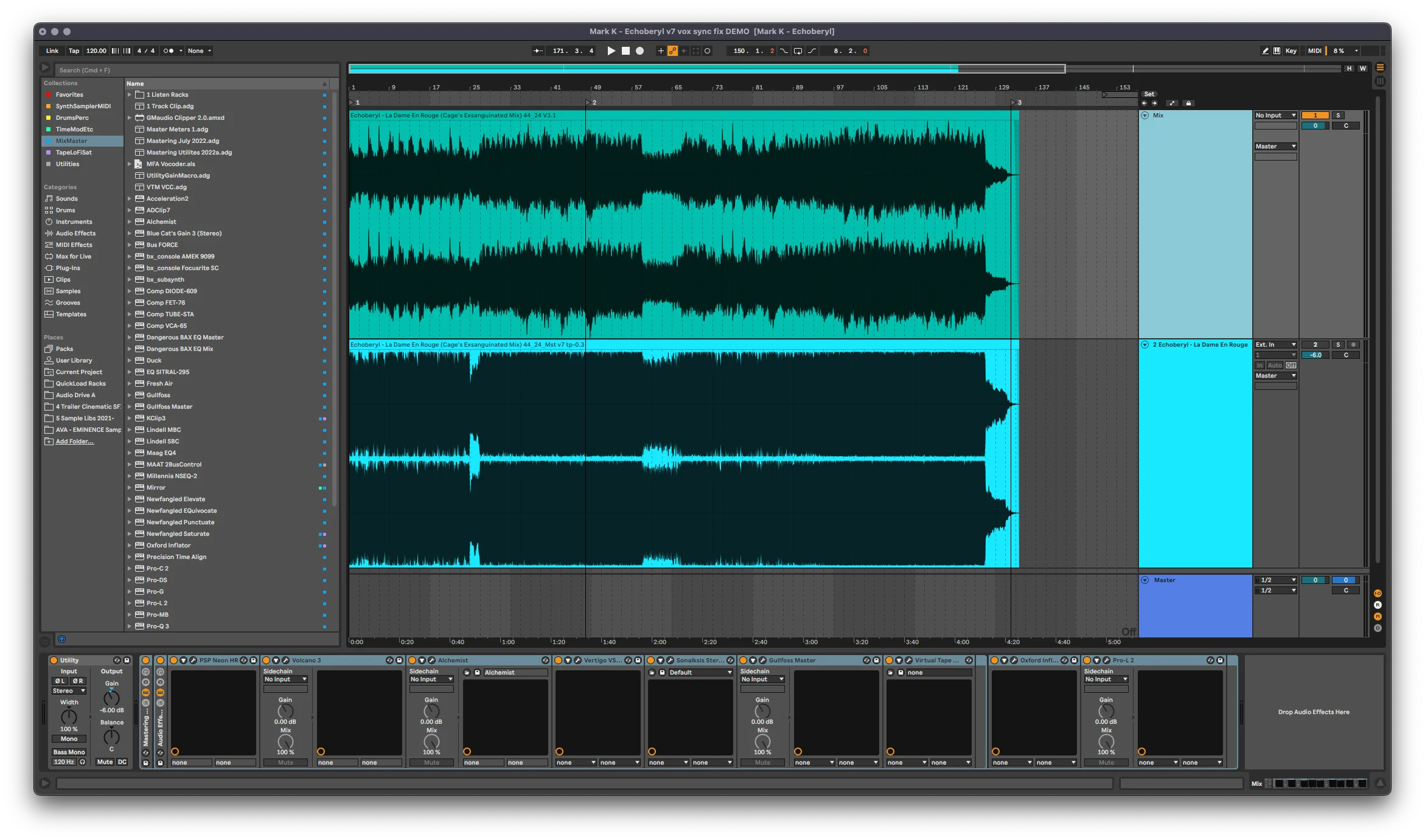Arm the Arrangement Record button
This screenshot has width=1425, height=840.
639,51
